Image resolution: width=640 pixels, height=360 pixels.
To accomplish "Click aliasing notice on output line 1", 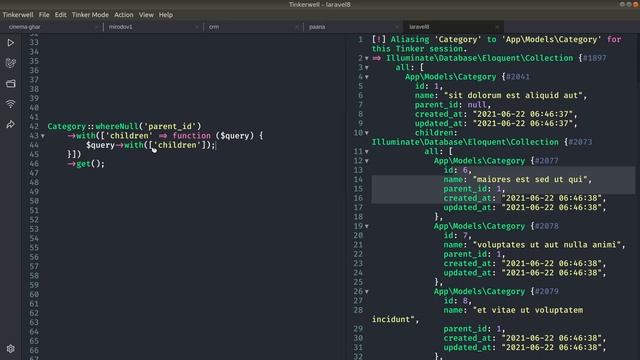I will pyautogui.click(x=496, y=44).
